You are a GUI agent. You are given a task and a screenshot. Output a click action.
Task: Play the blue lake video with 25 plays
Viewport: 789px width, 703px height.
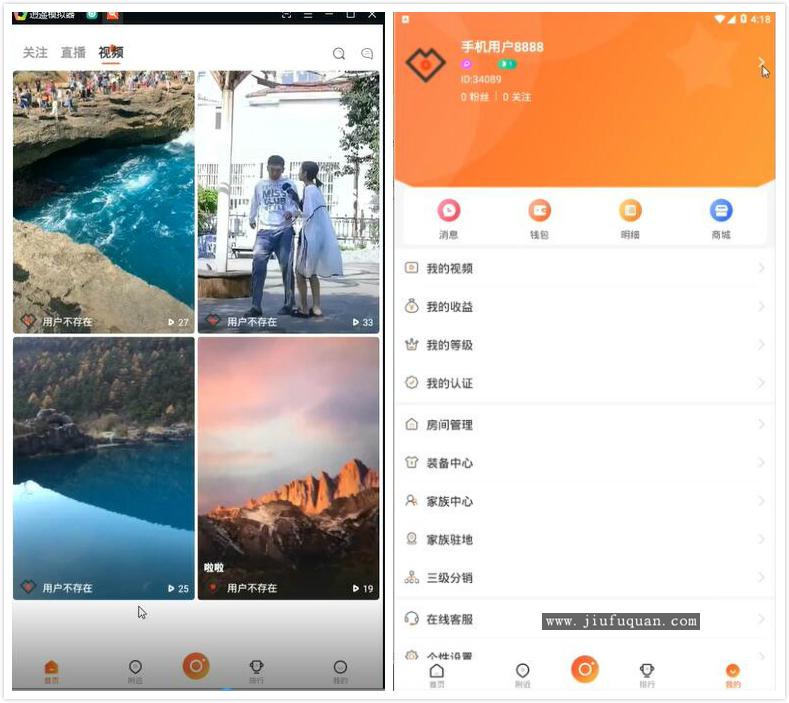103,468
